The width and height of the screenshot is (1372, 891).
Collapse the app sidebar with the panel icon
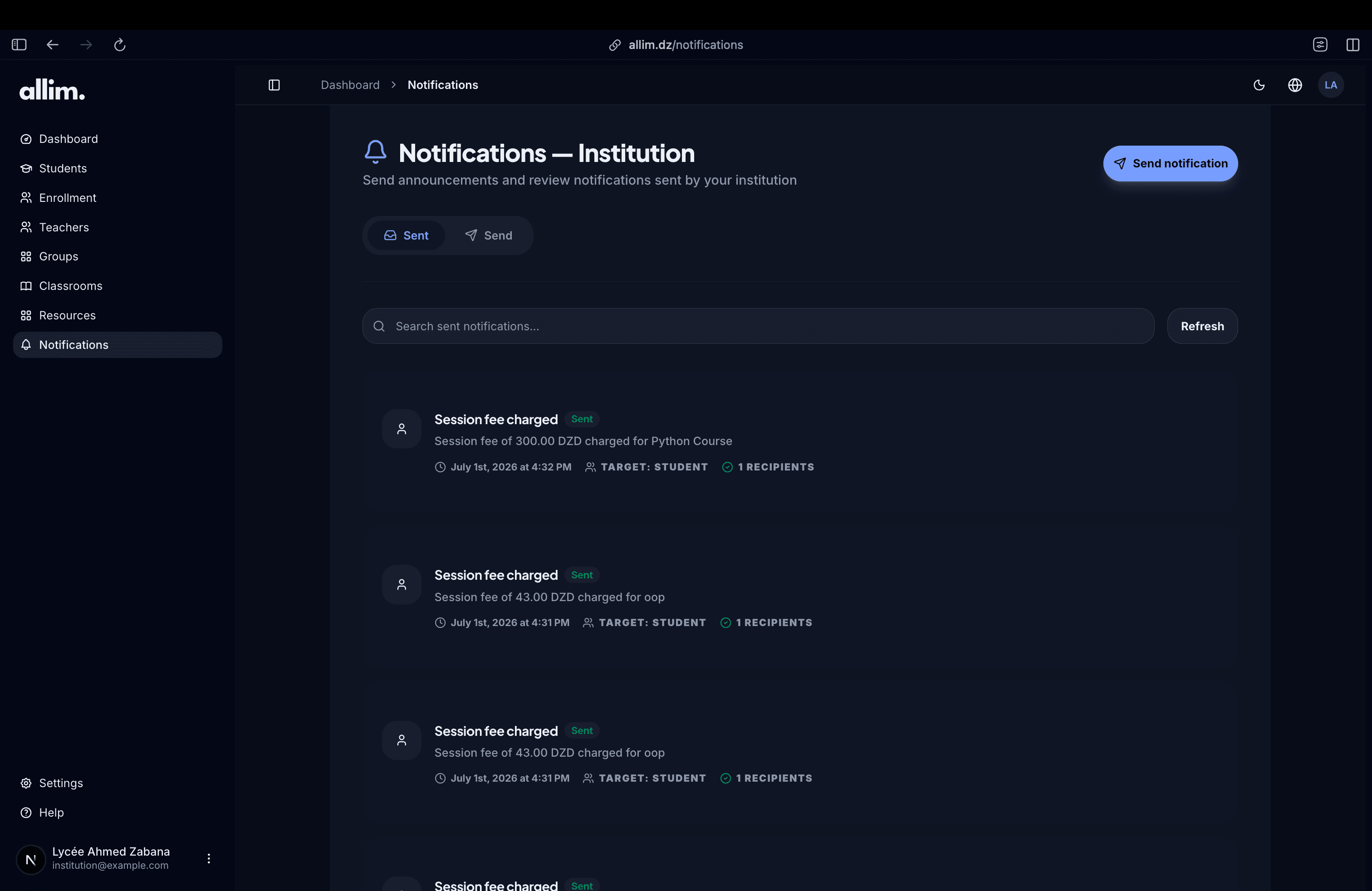pyautogui.click(x=274, y=85)
